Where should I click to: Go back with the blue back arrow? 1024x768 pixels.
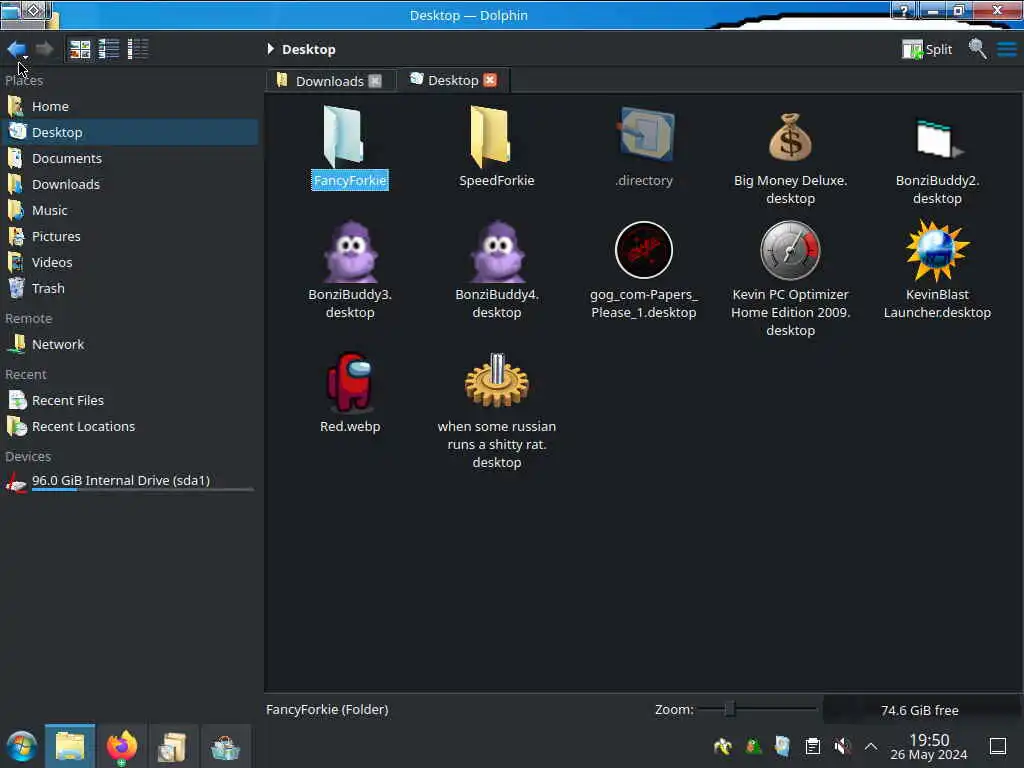[x=16, y=49]
